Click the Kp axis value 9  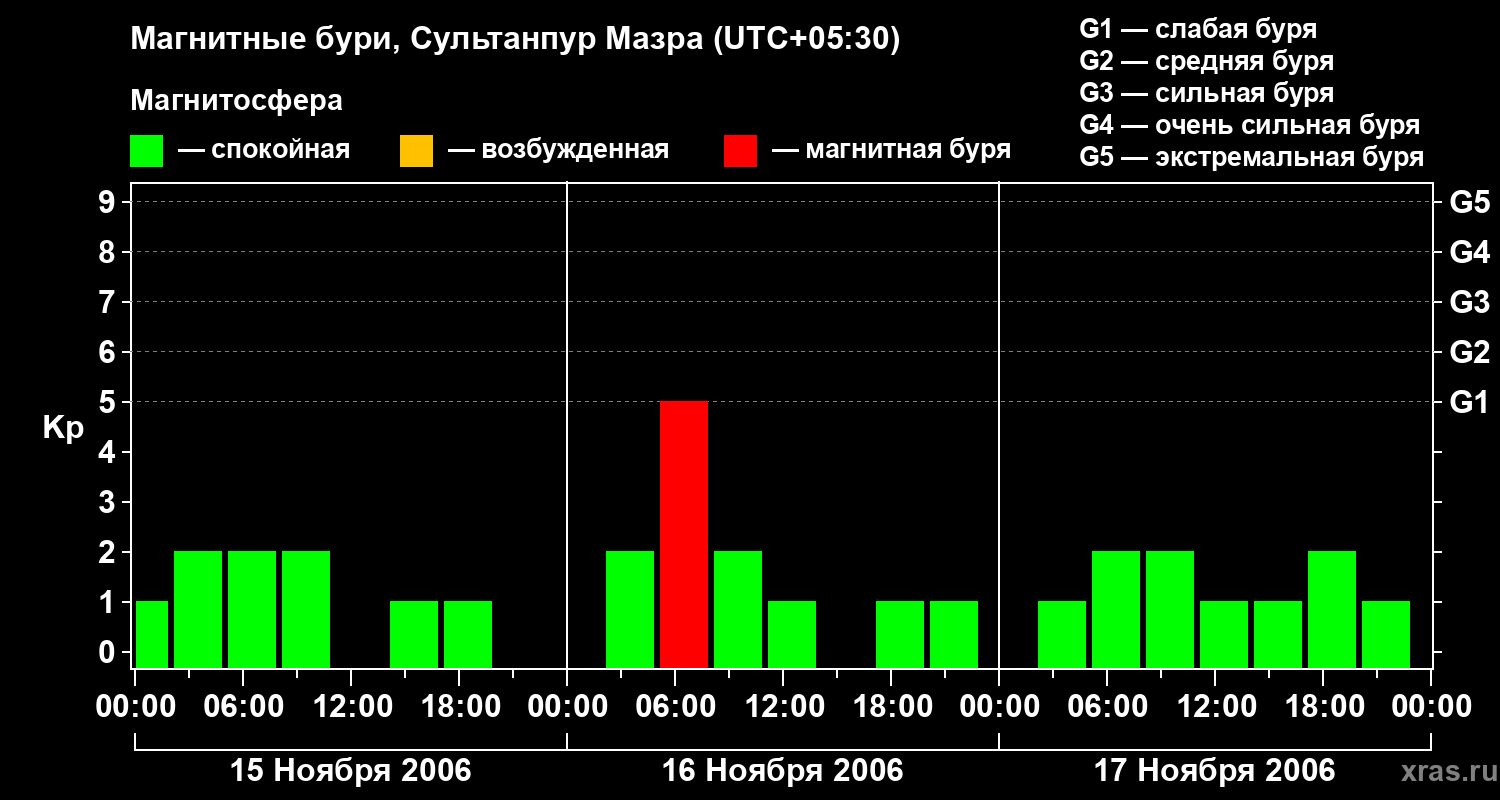point(109,202)
